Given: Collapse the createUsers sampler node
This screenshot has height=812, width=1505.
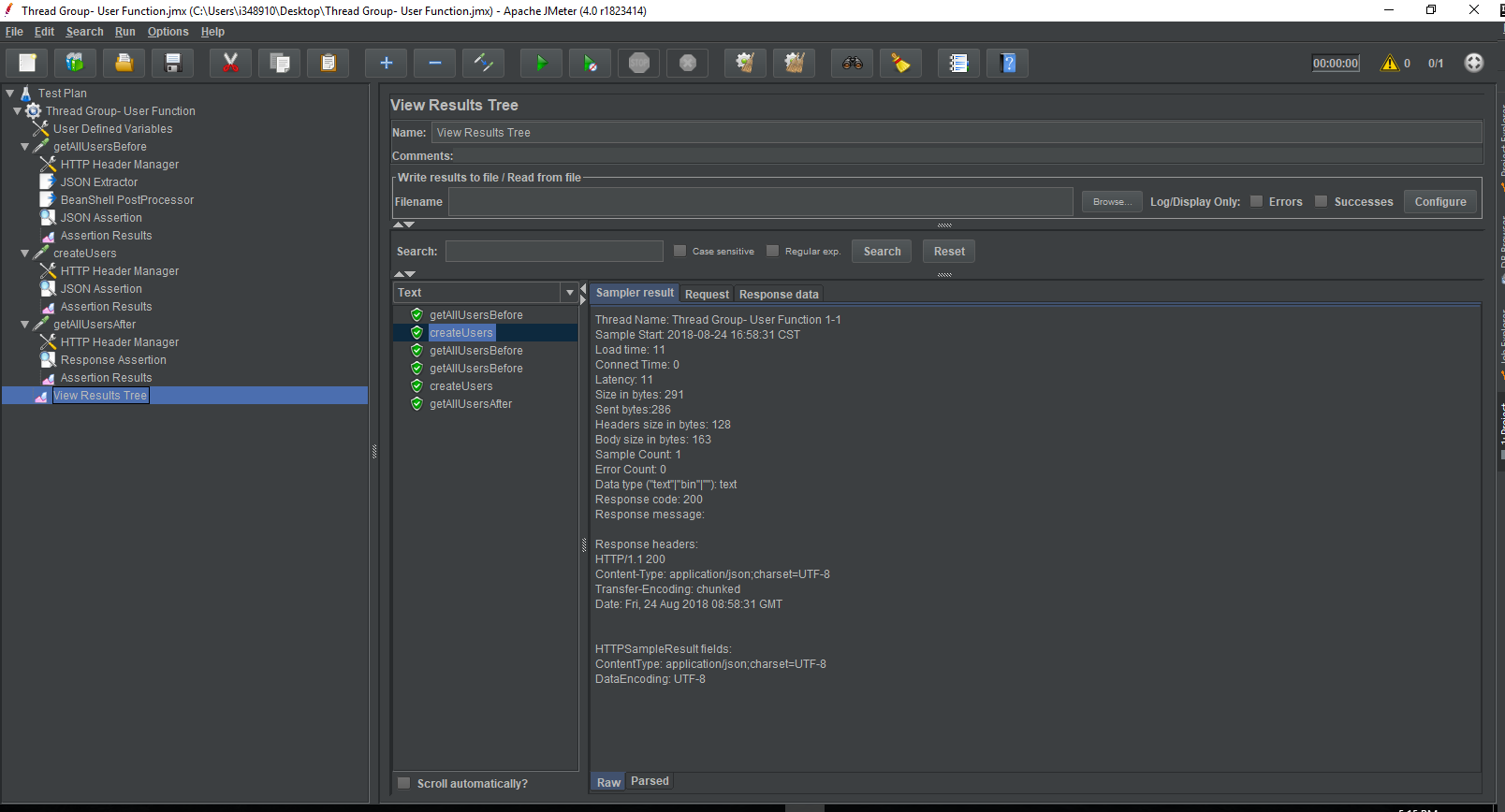Looking at the screenshot, I should pos(25,254).
